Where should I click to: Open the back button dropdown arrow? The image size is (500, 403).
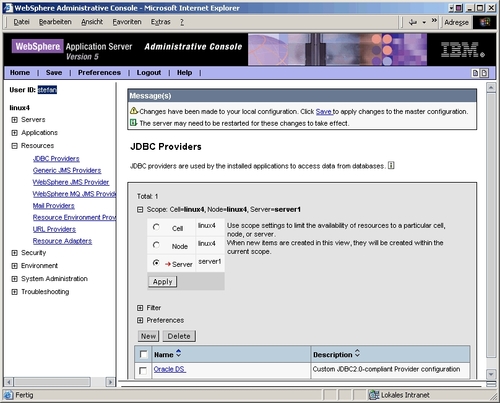(424, 22)
